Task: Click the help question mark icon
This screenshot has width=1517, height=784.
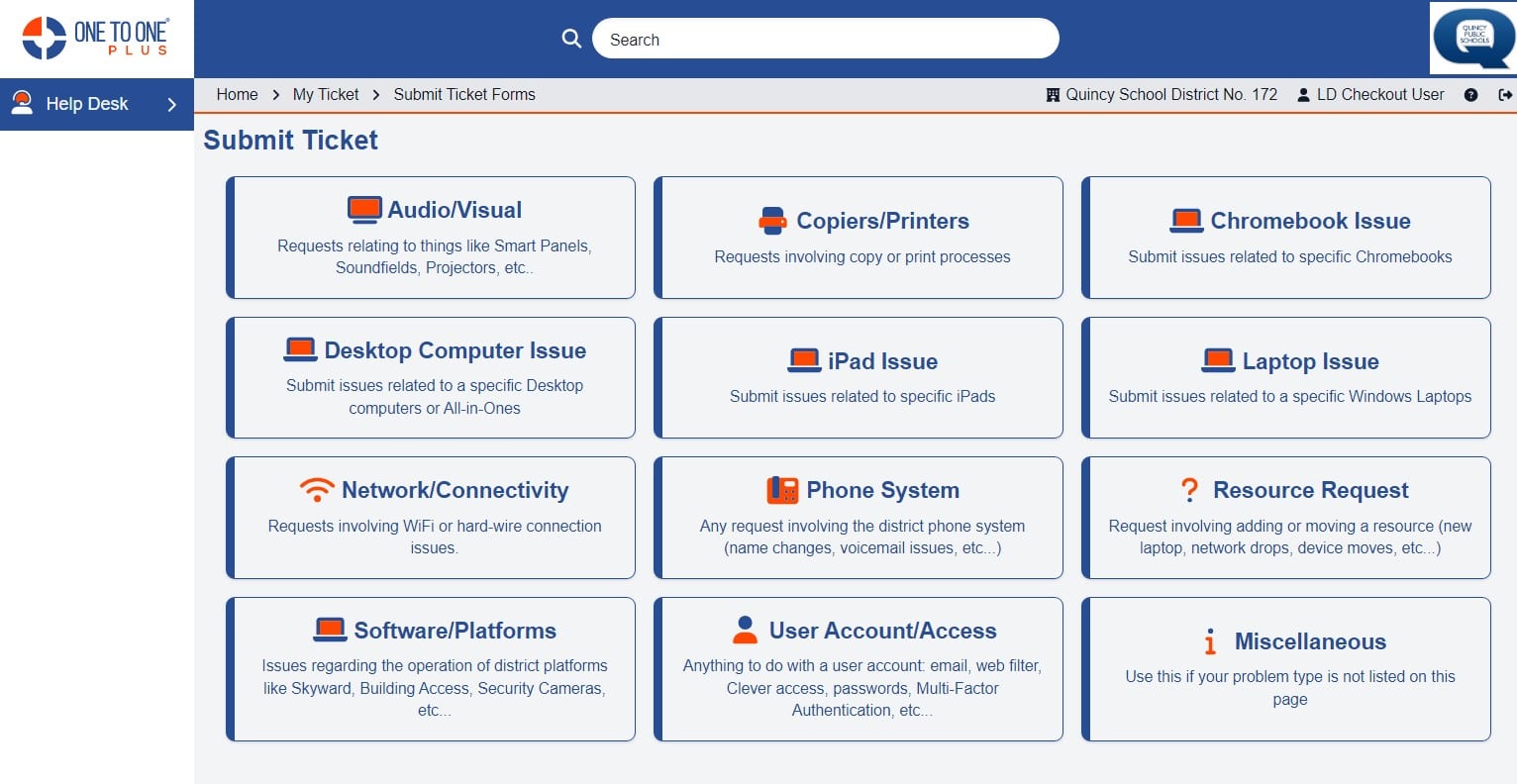Action: pyautogui.click(x=1470, y=95)
